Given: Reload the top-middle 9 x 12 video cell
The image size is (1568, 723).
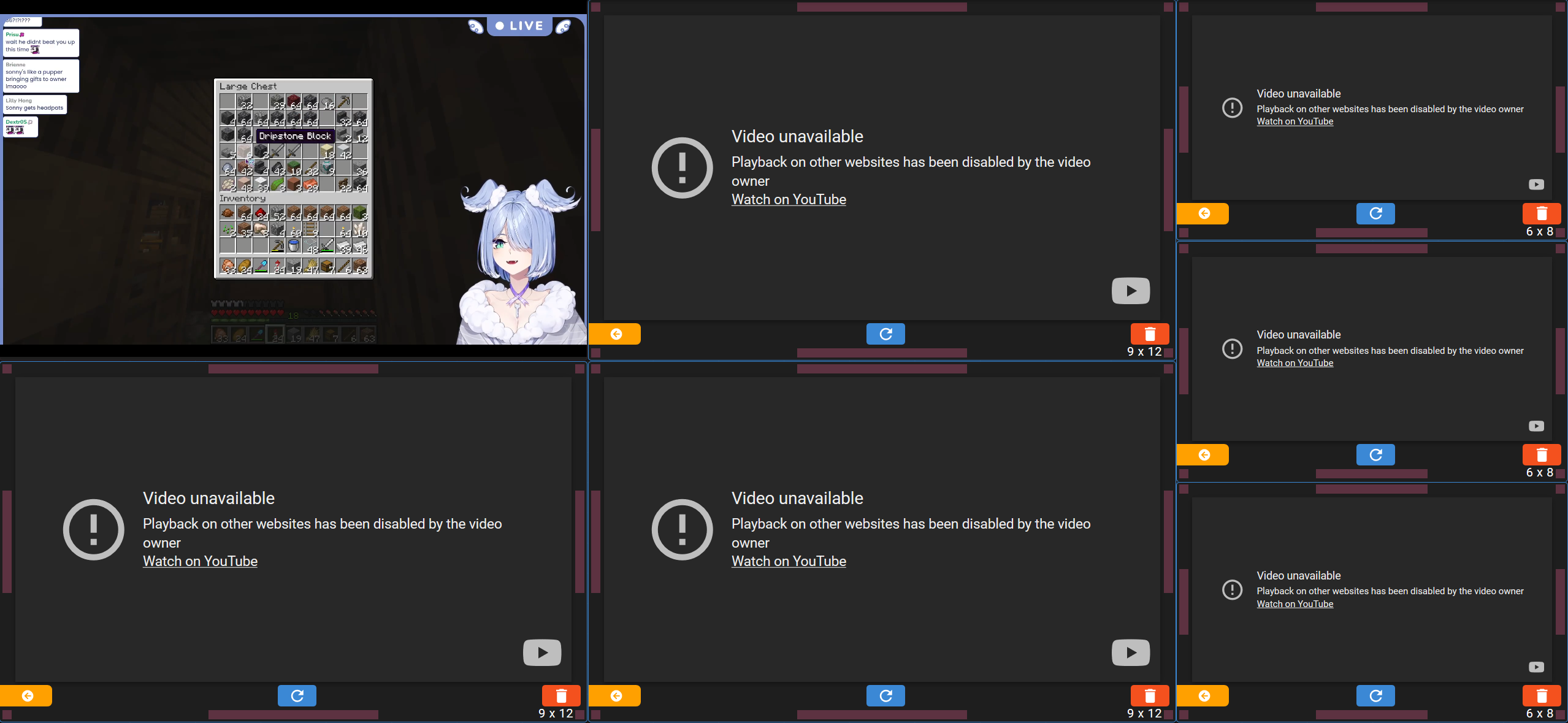Looking at the screenshot, I should click(x=885, y=334).
